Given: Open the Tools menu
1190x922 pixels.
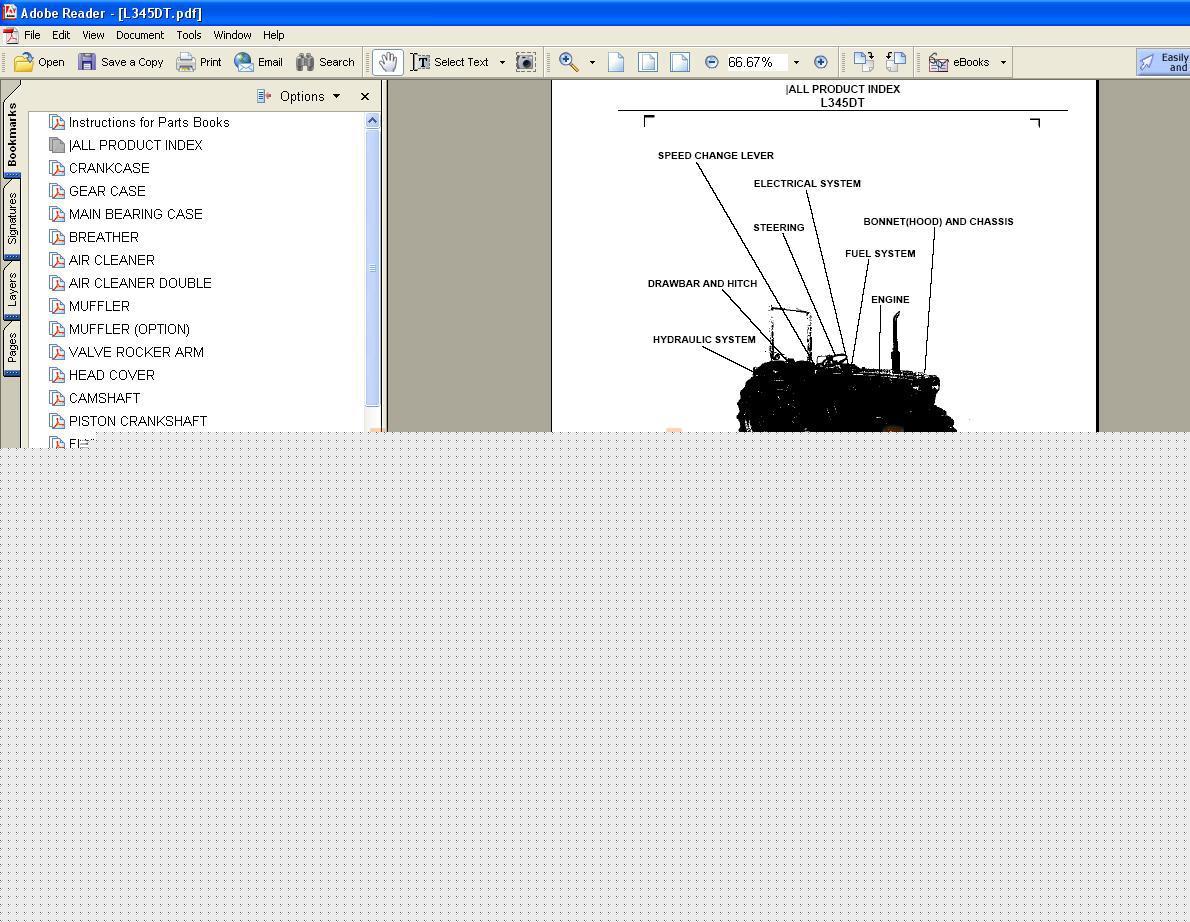Looking at the screenshot, I should (x=189, y=35).
